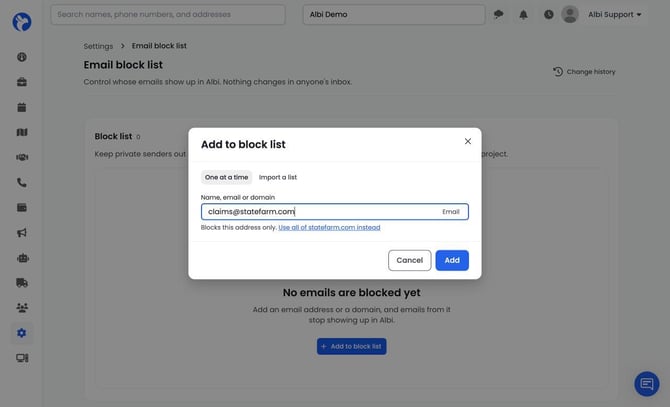This screenshot has width=670, height=407.
Task: Open the handshake relationships sidebar icon
Action: [22, 157]
